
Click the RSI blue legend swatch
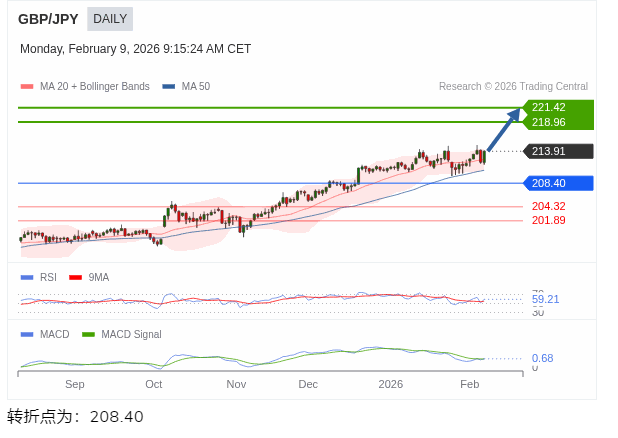[27, 278]
